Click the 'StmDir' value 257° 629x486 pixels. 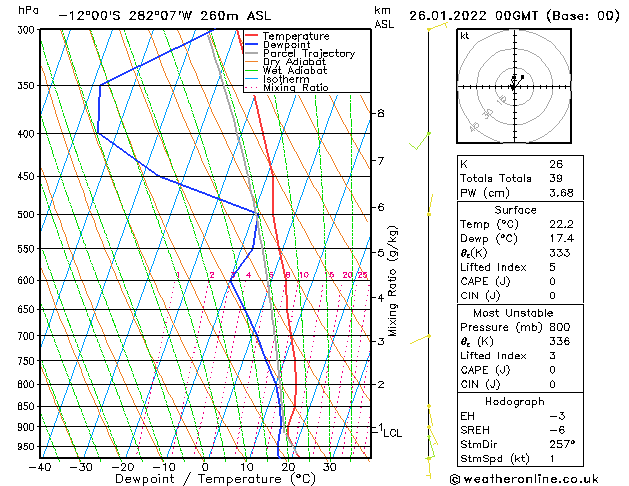click(x=562, y=445)
